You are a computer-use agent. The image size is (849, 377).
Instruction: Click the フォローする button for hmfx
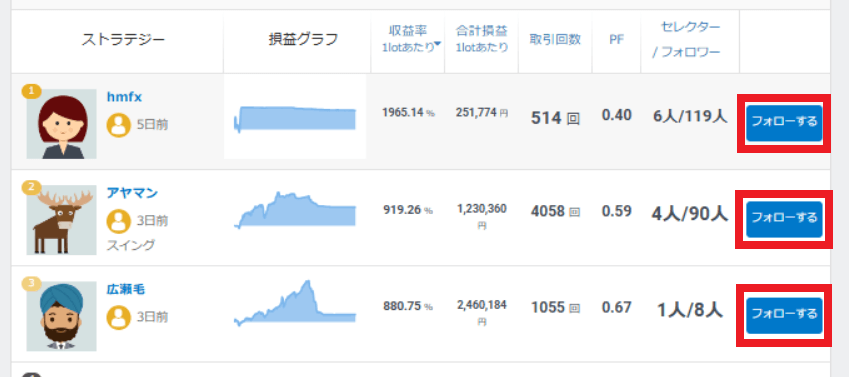point(784,123)
